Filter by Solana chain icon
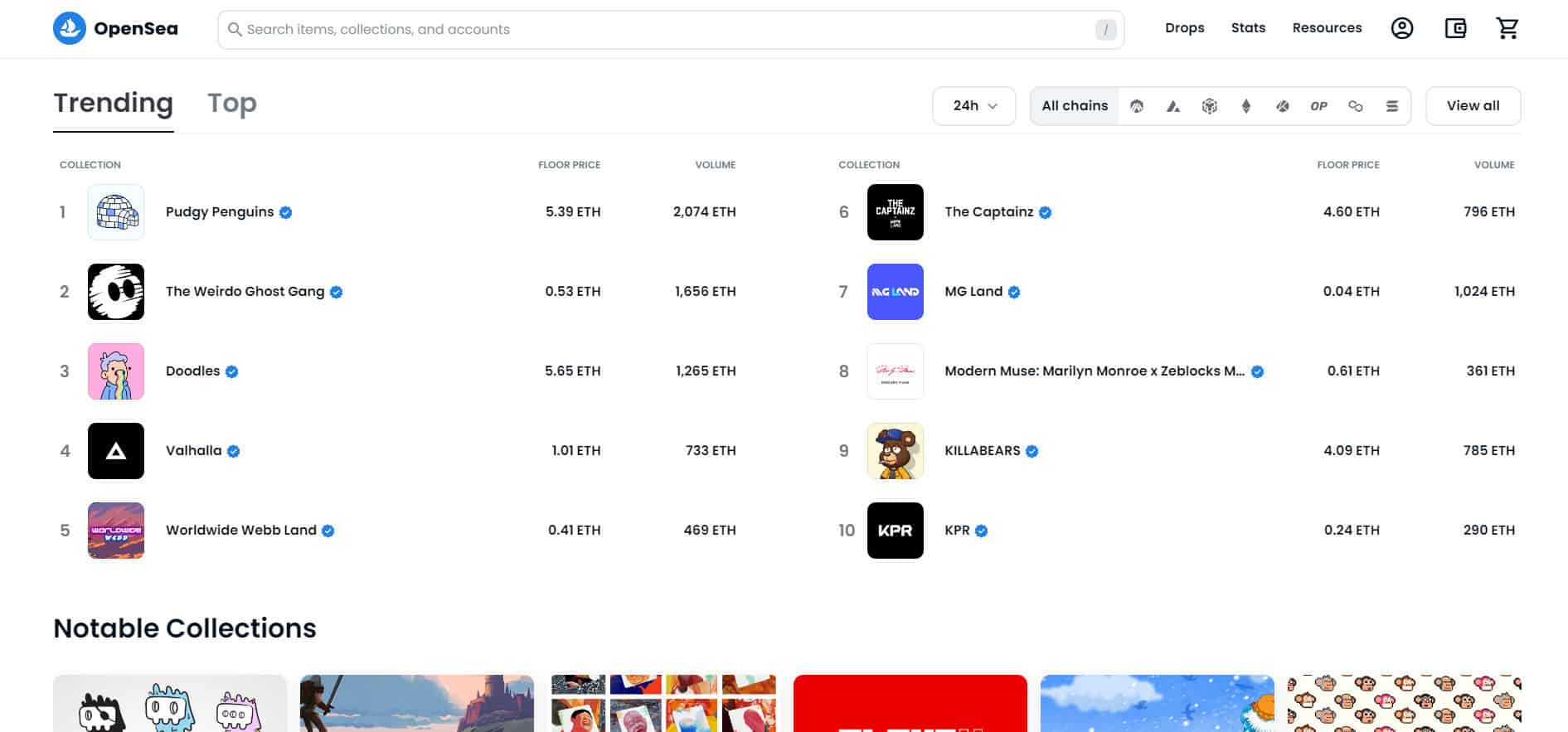 pos(1392,106)
